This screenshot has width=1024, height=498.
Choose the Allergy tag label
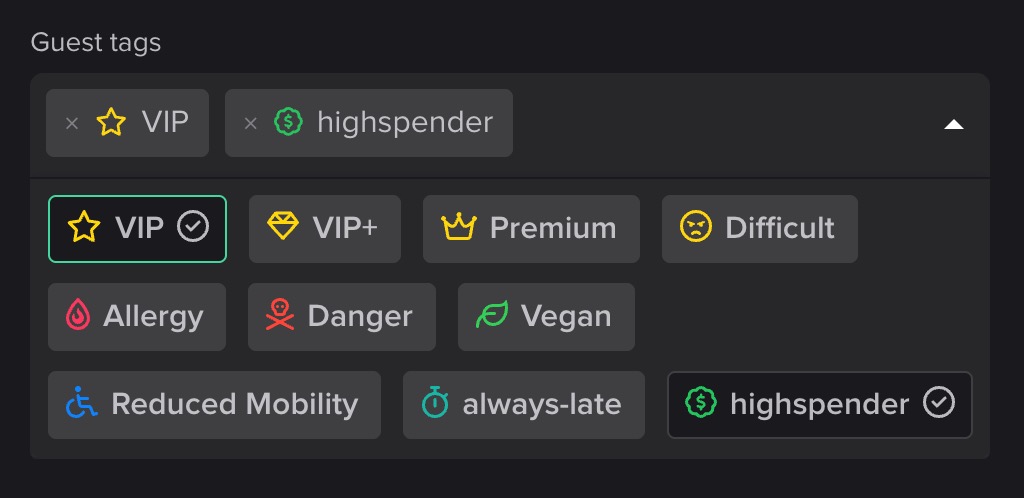click(x=153, y=316)
